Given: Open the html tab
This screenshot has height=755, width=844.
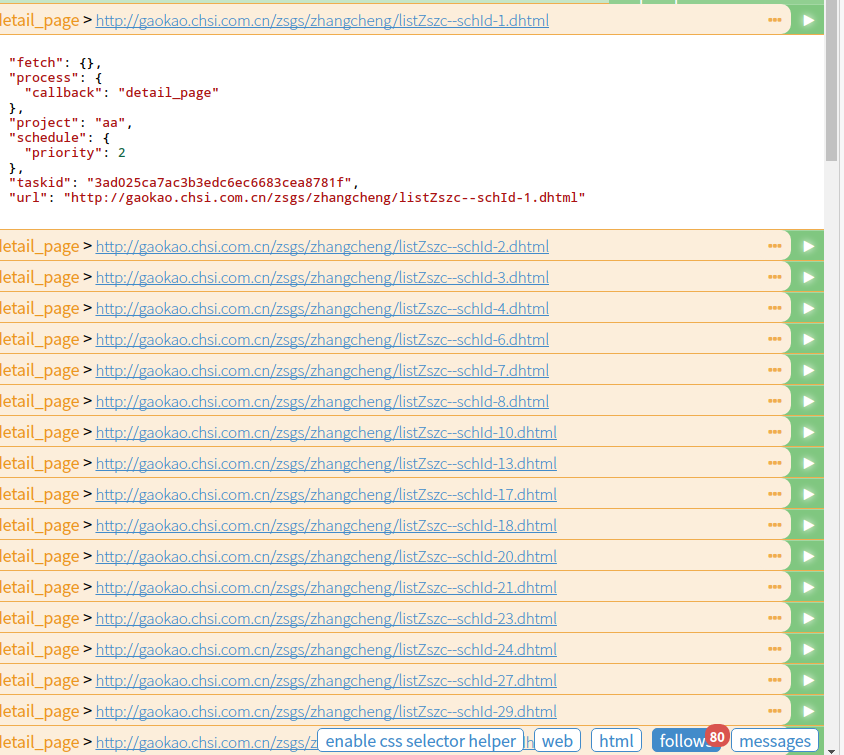Looking at the screenshot, I should pyautogui.click(x=616, y=741).
